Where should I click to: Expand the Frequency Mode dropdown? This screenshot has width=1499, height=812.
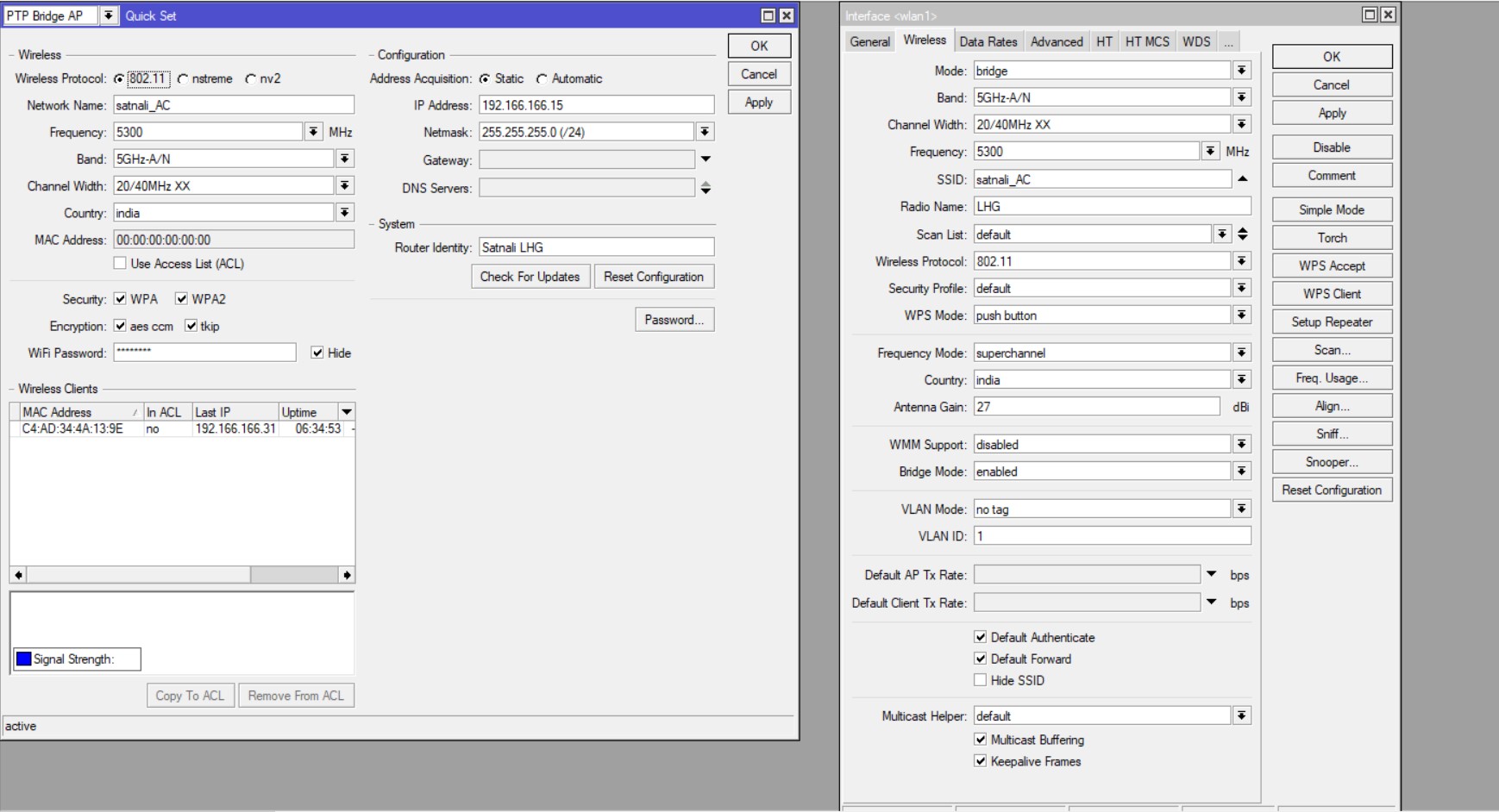(1241, 353)
